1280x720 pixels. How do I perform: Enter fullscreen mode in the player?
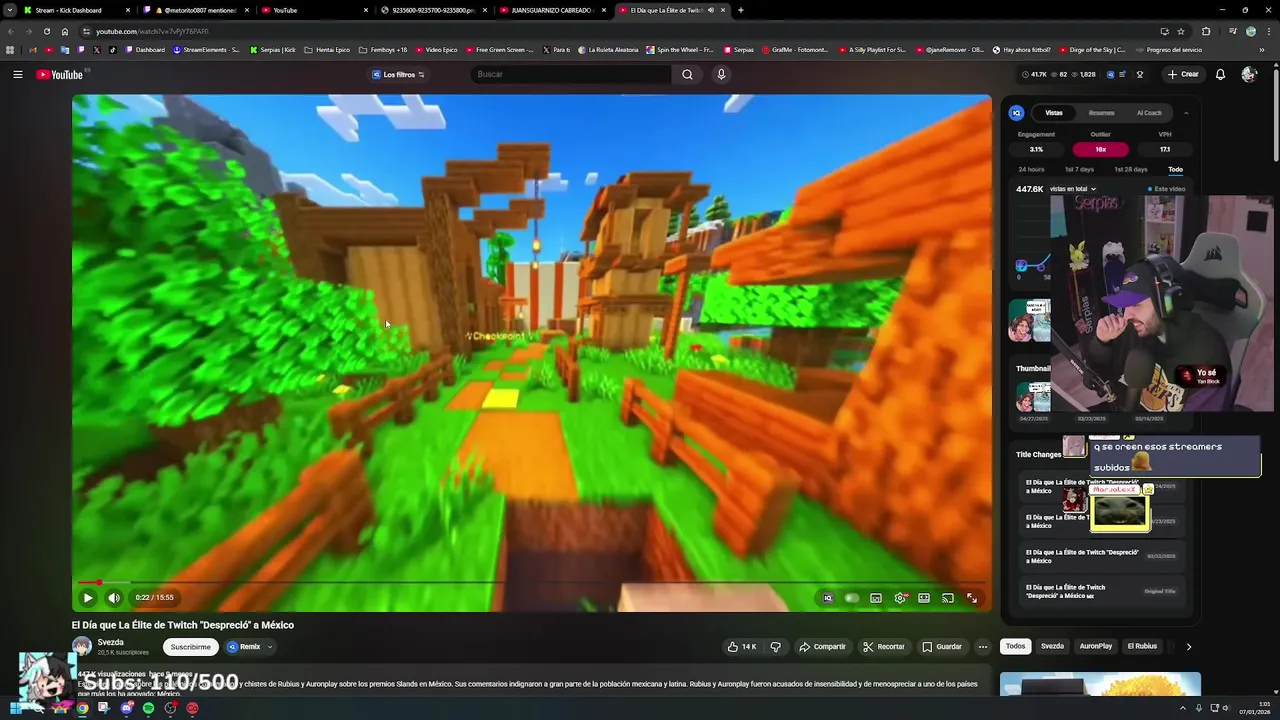[972, 598]
